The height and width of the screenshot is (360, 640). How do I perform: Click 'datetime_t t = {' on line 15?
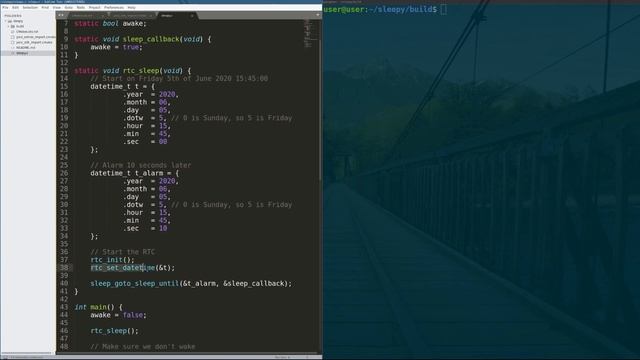tap(122, 87)
